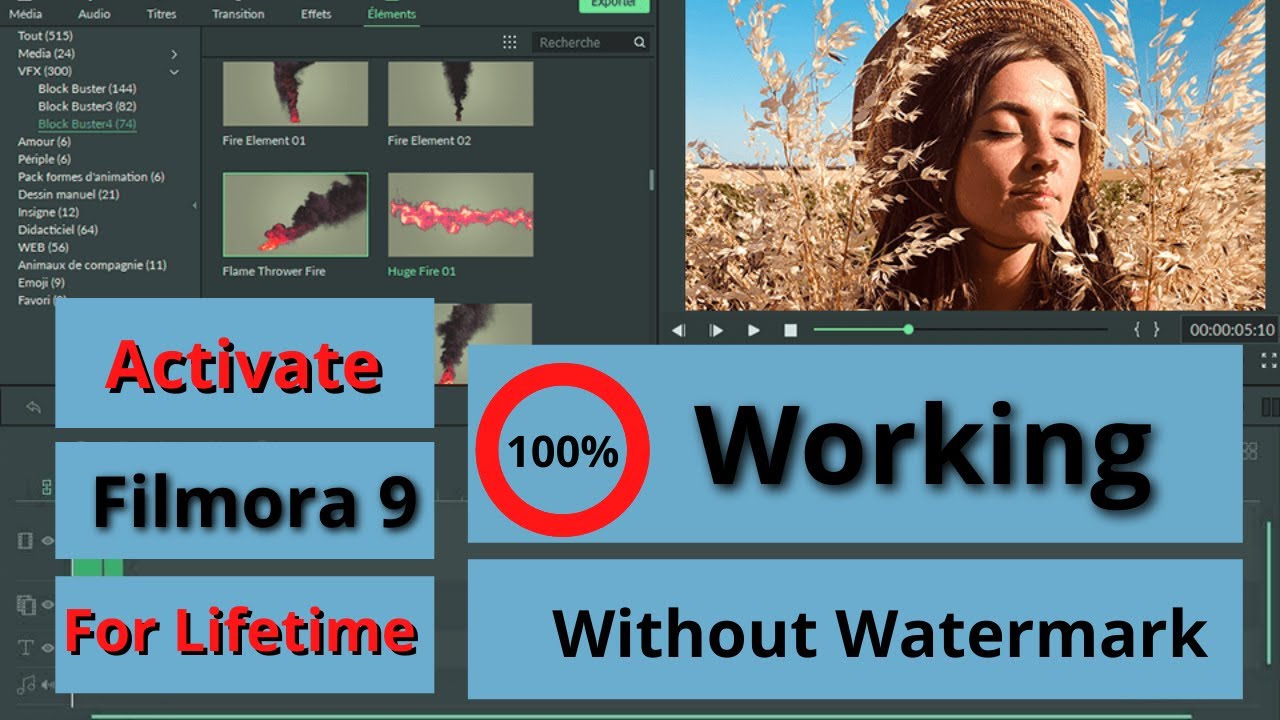Select Pack formes d'animation (6)
Image resolution: width=1280 pixels, height=720 pixels.
(x=91, y=177)
